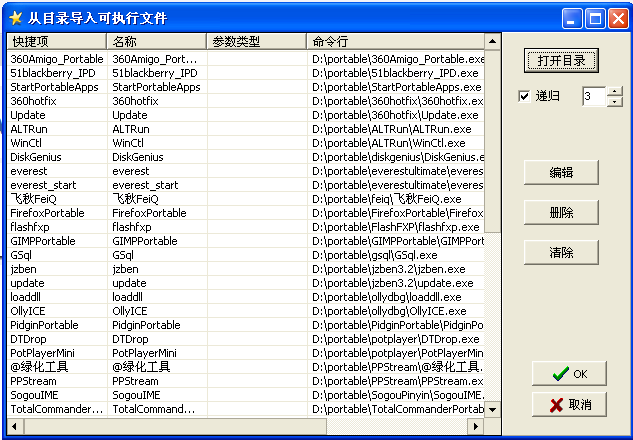
Task: Click the D:\portable\ALTRun\WinCtl.exe command line
Action: [388, 143]
